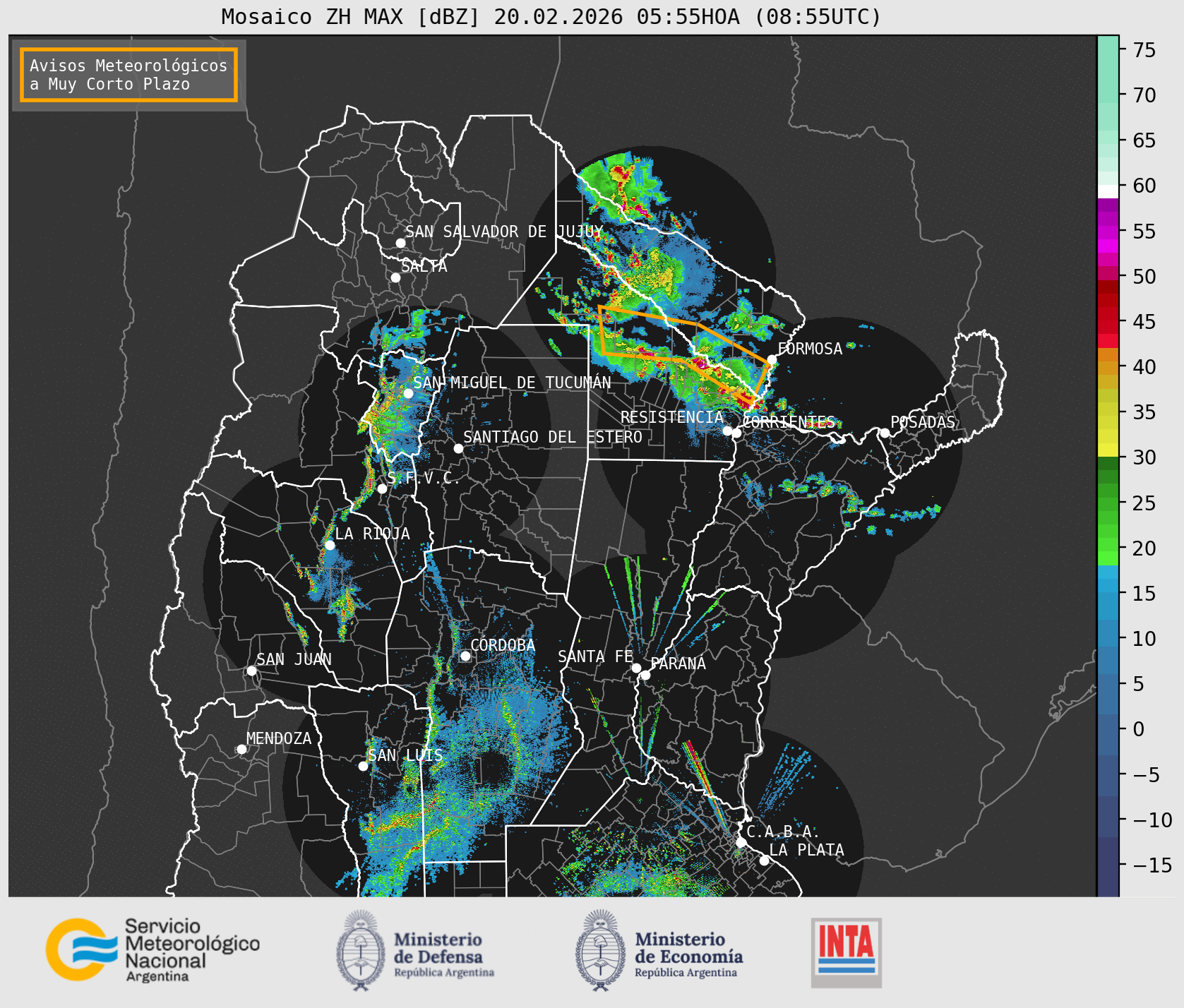The width and height of the screenshot is (1184, 1008).
Task: Click the RESISTENCIA label
Action: pyautogui.click(x=672, y=417)
